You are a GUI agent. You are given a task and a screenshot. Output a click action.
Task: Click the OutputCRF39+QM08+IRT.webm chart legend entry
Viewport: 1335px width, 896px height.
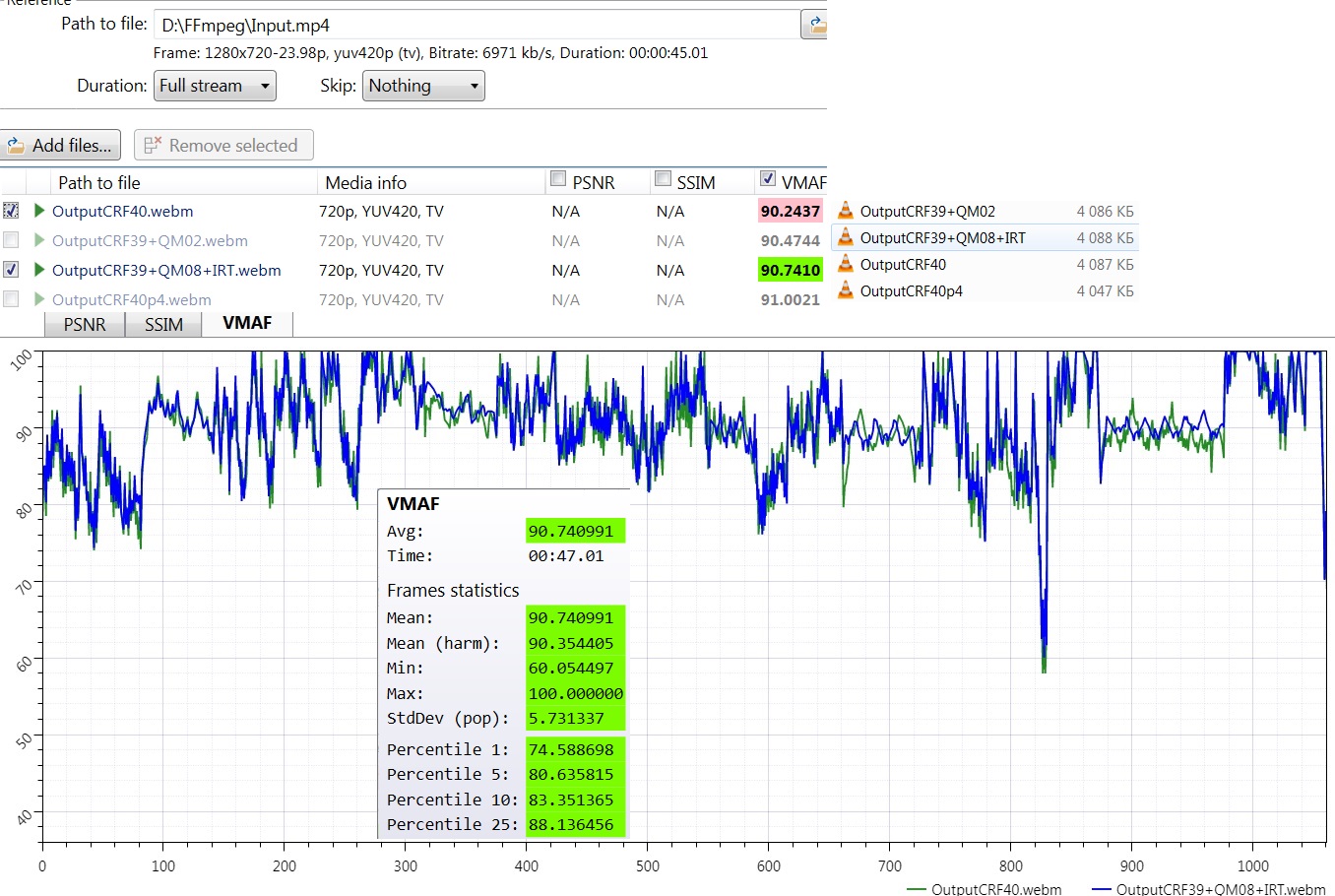1209,888
